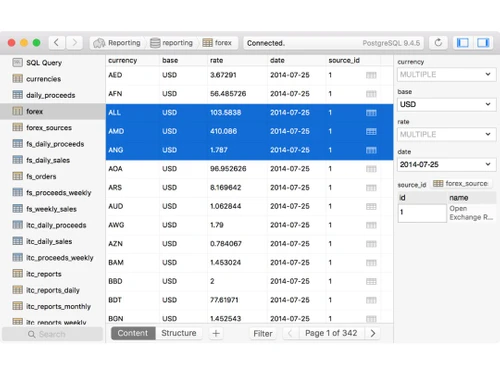The height and width of the screenshot is (375, 500).
Task: Click the reporting database breadcrumb
Action: pyautogui.click(x=171, y=43)
